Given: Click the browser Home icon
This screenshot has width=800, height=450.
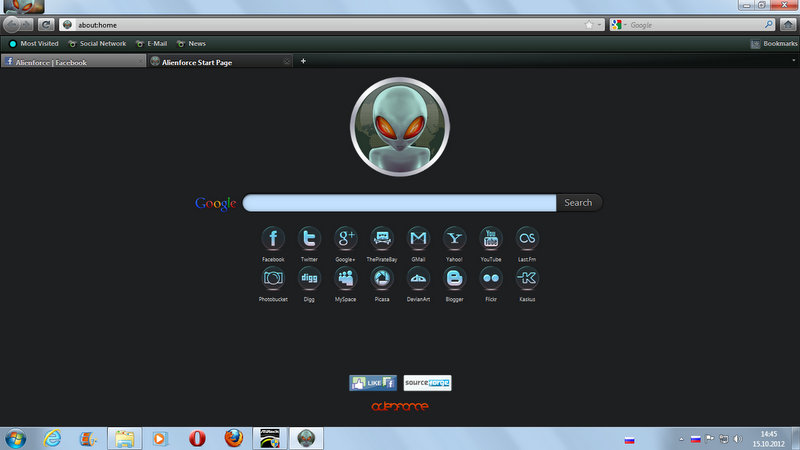Looking at the screenshot, I should click(x=788, y=24).
